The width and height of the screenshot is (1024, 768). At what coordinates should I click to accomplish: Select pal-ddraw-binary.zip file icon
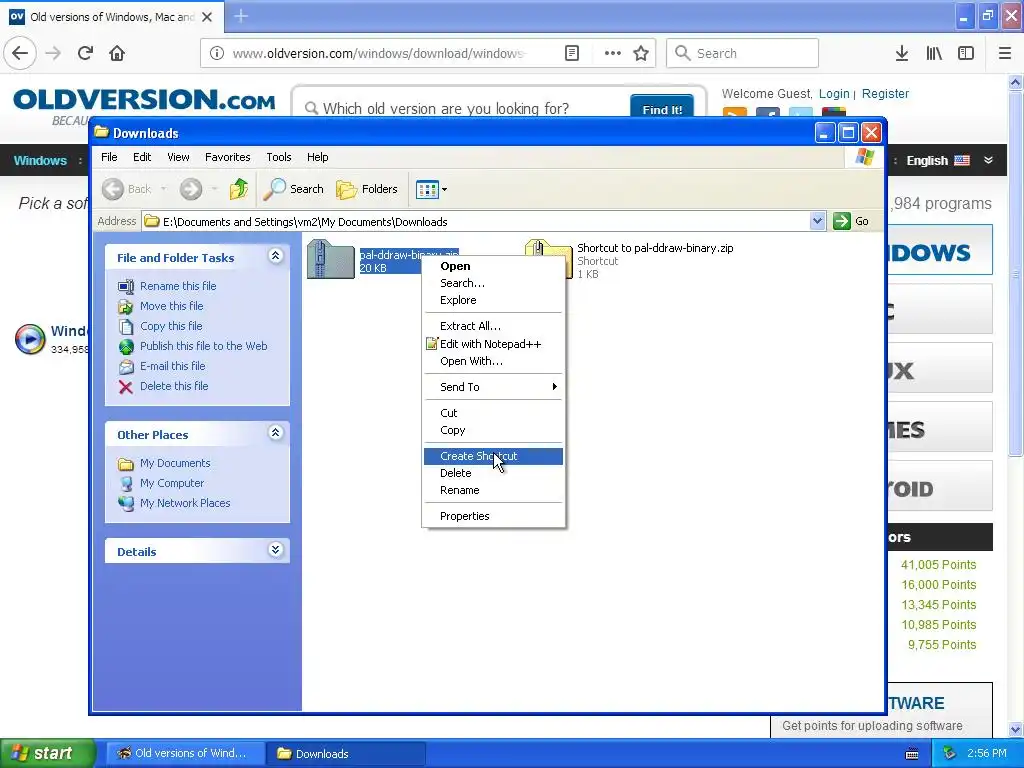point(330,259)
